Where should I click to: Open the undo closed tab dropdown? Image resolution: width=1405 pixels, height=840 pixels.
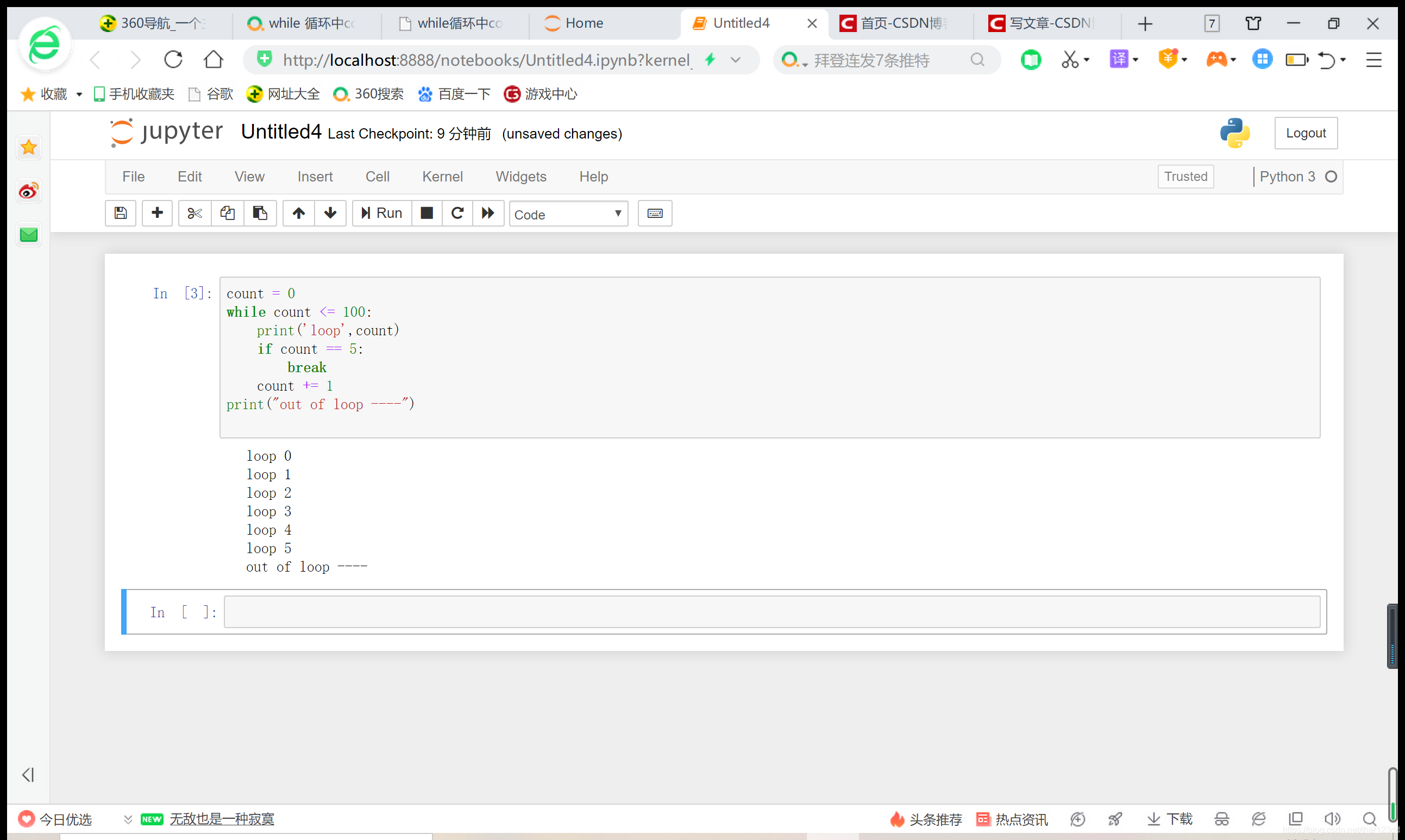[1343, 59]
